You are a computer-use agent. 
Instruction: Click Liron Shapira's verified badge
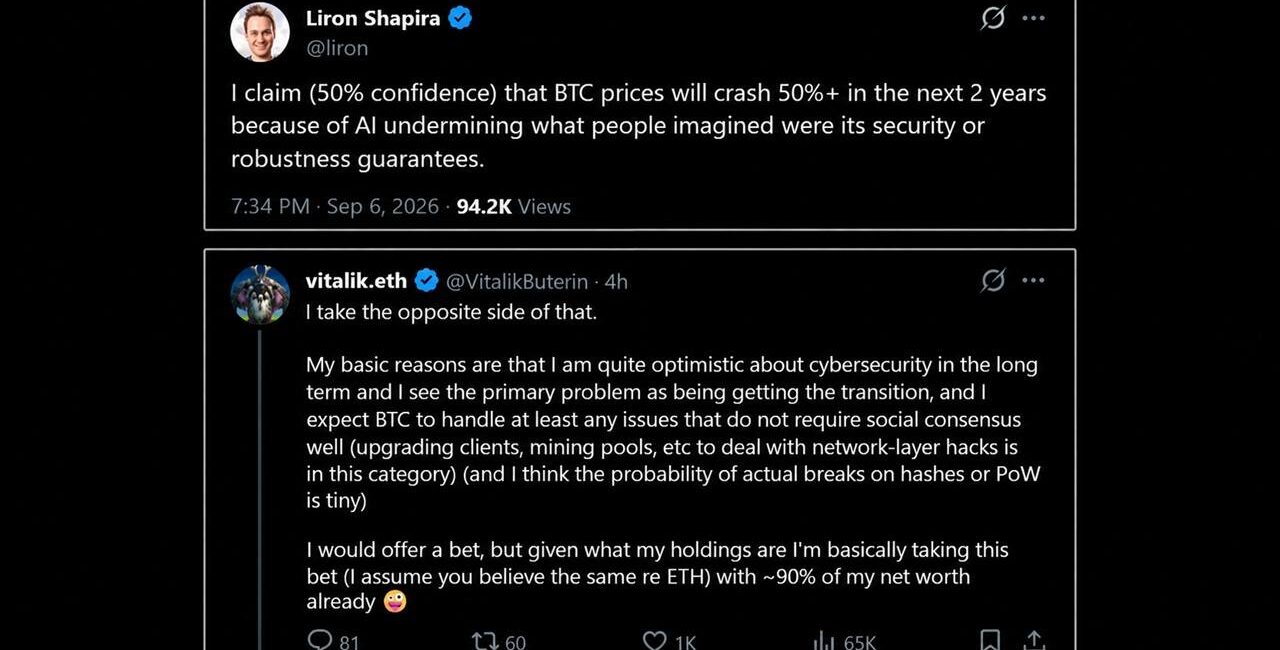[x=460, y=18]
